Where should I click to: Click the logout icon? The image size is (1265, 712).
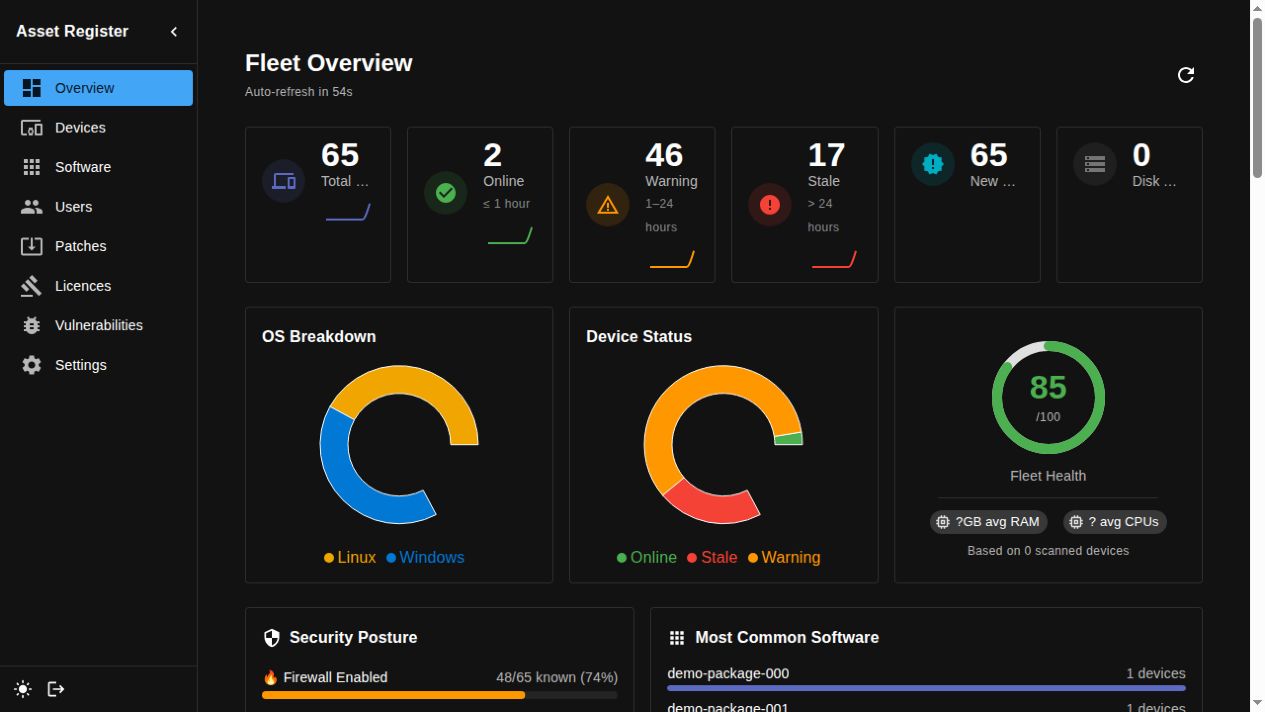click(56, 689)
